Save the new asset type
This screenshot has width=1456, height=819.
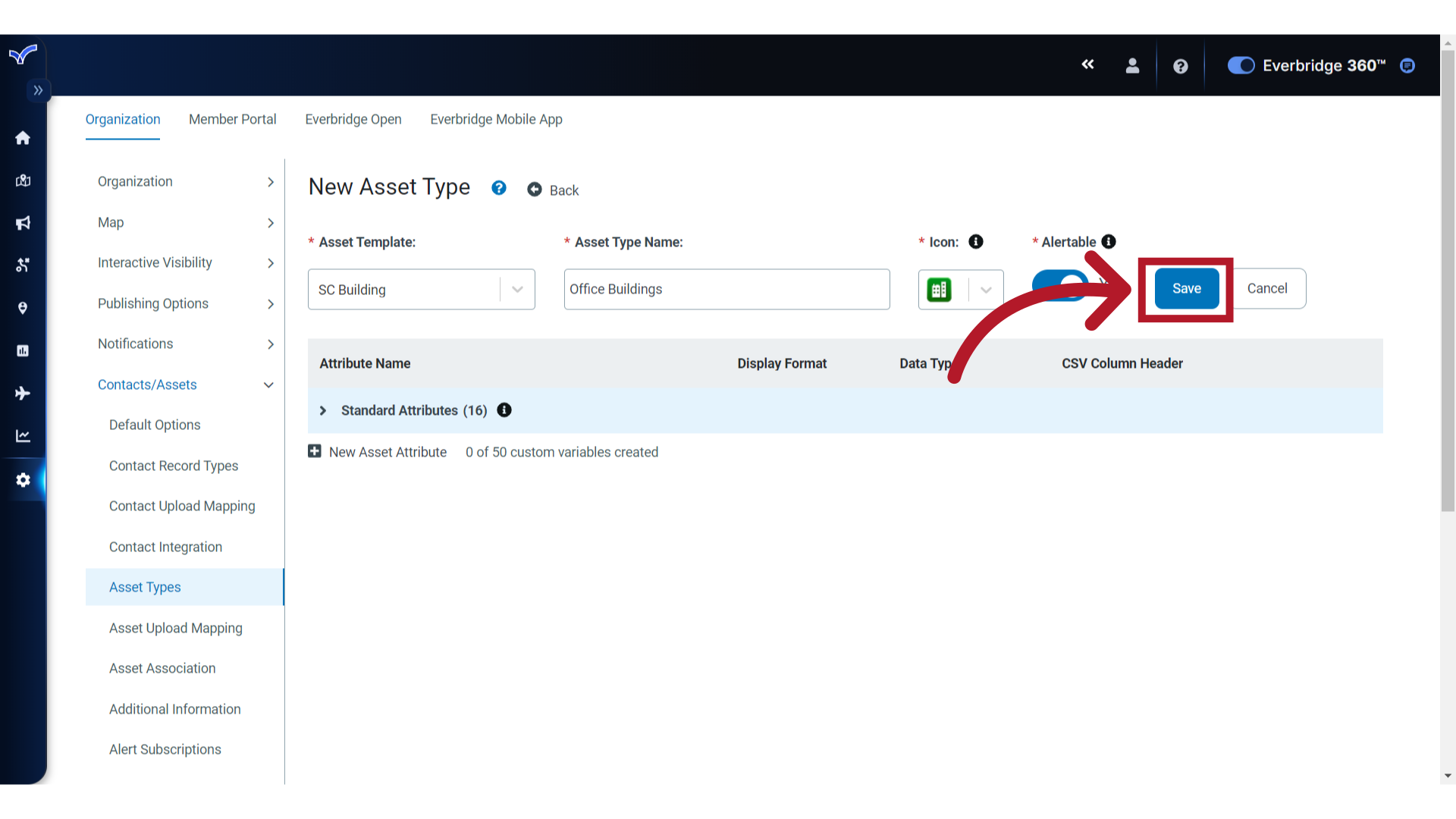pos(1186,288)
